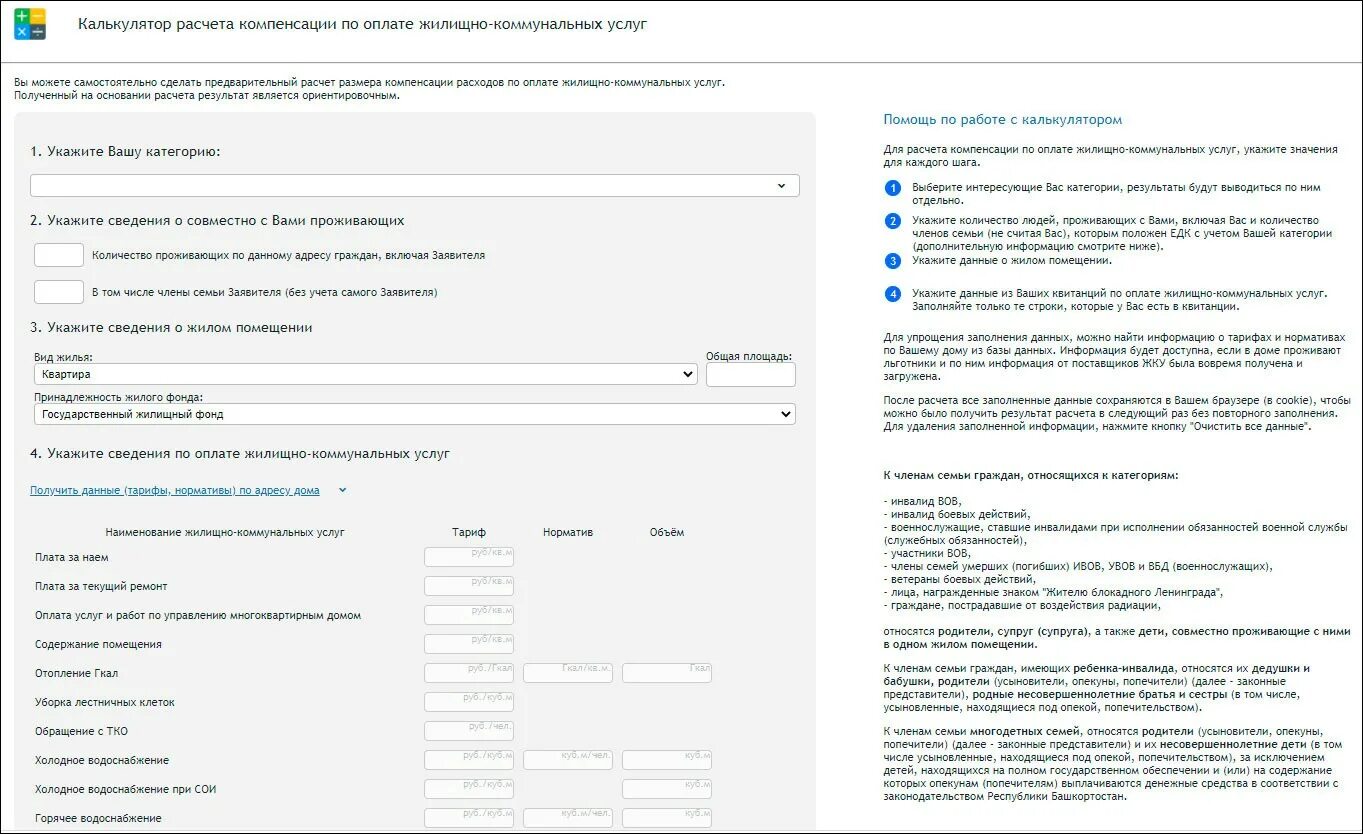This screenshot has width=1363, height=834.
Task: Expand chevron next to address data link
Action: 342,490
